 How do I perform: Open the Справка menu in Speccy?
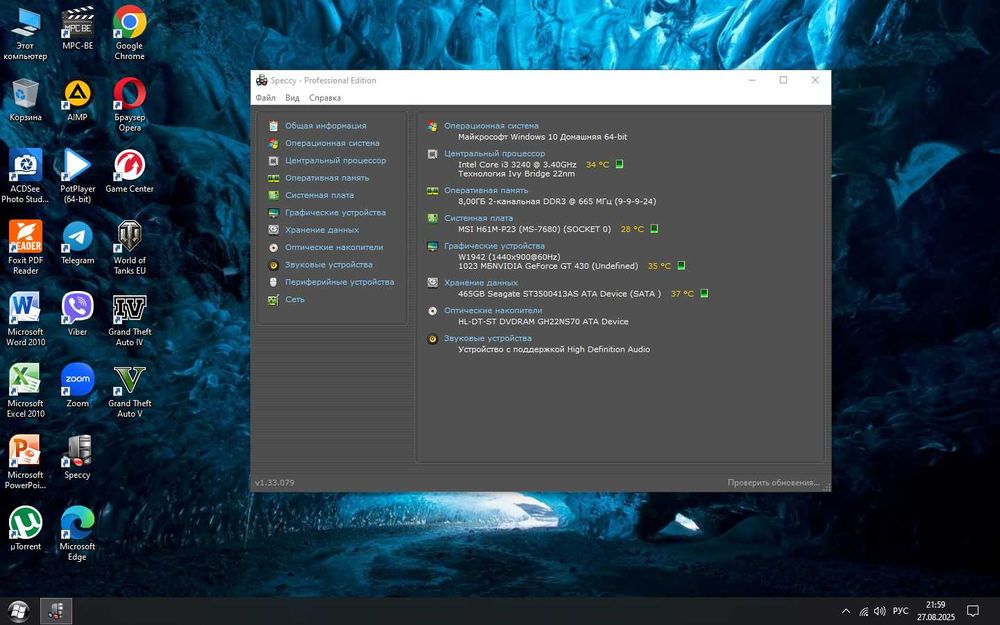[x=325, y=98]
